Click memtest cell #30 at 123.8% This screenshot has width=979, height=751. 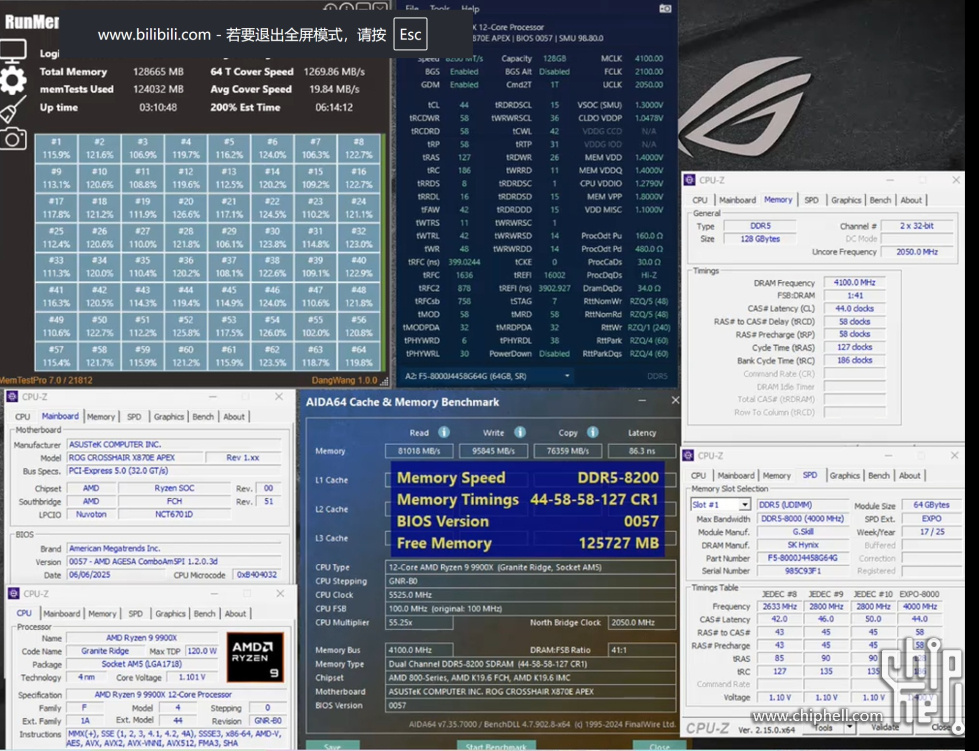click(x=272, y=237)
